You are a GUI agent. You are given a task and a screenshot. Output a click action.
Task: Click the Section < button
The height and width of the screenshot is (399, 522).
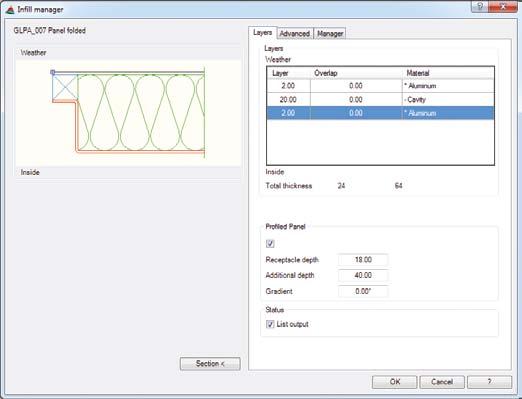[210, 364]
